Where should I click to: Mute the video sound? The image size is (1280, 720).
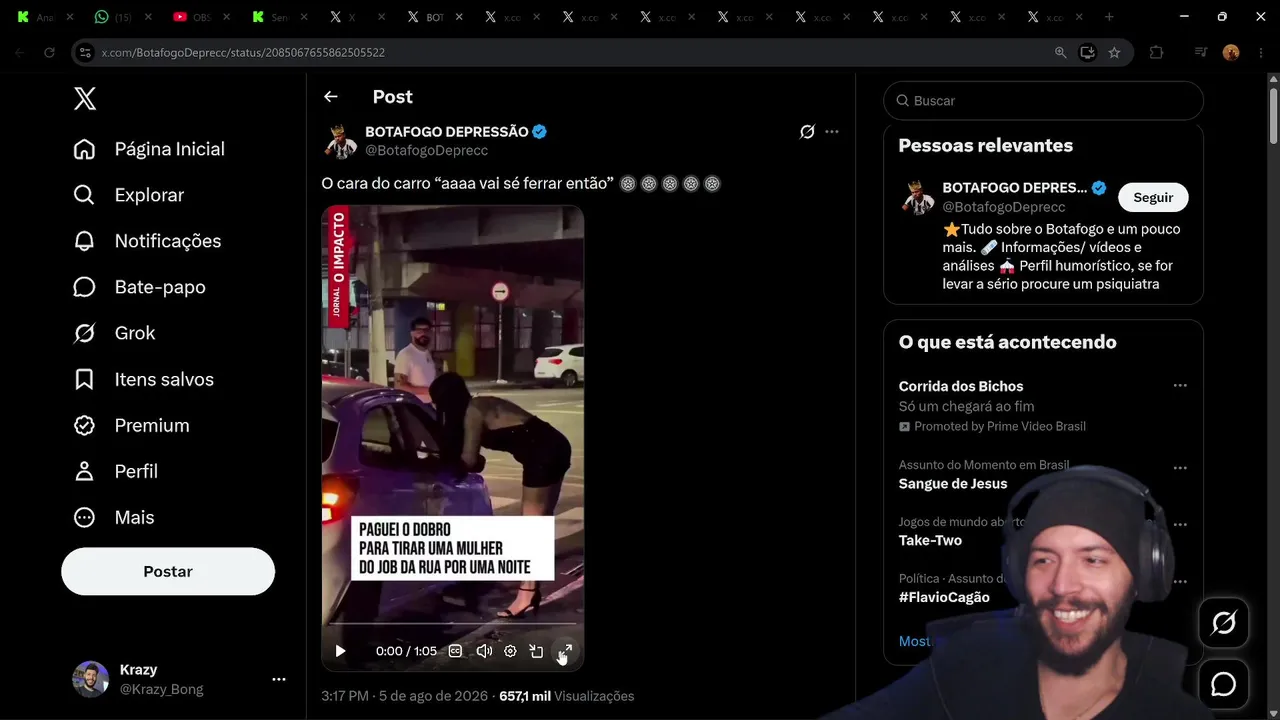(x=484, y=651)
